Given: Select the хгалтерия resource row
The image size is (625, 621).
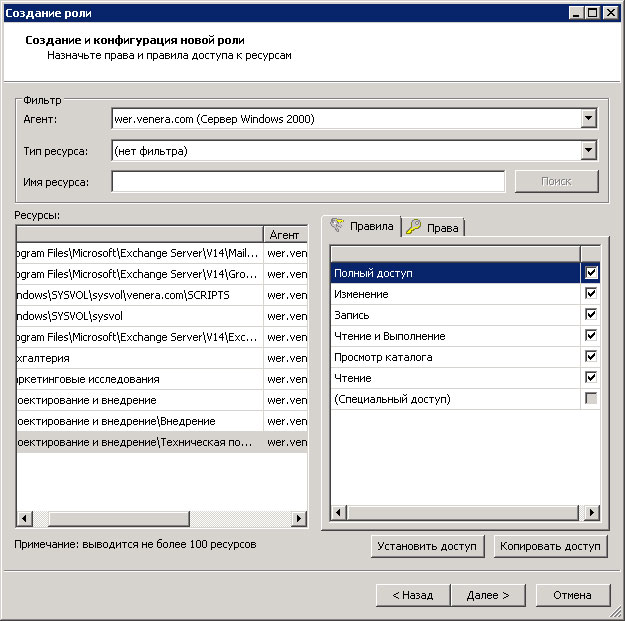Looking at the screenshot, I should pyautogui.click(x=162, y=358).
